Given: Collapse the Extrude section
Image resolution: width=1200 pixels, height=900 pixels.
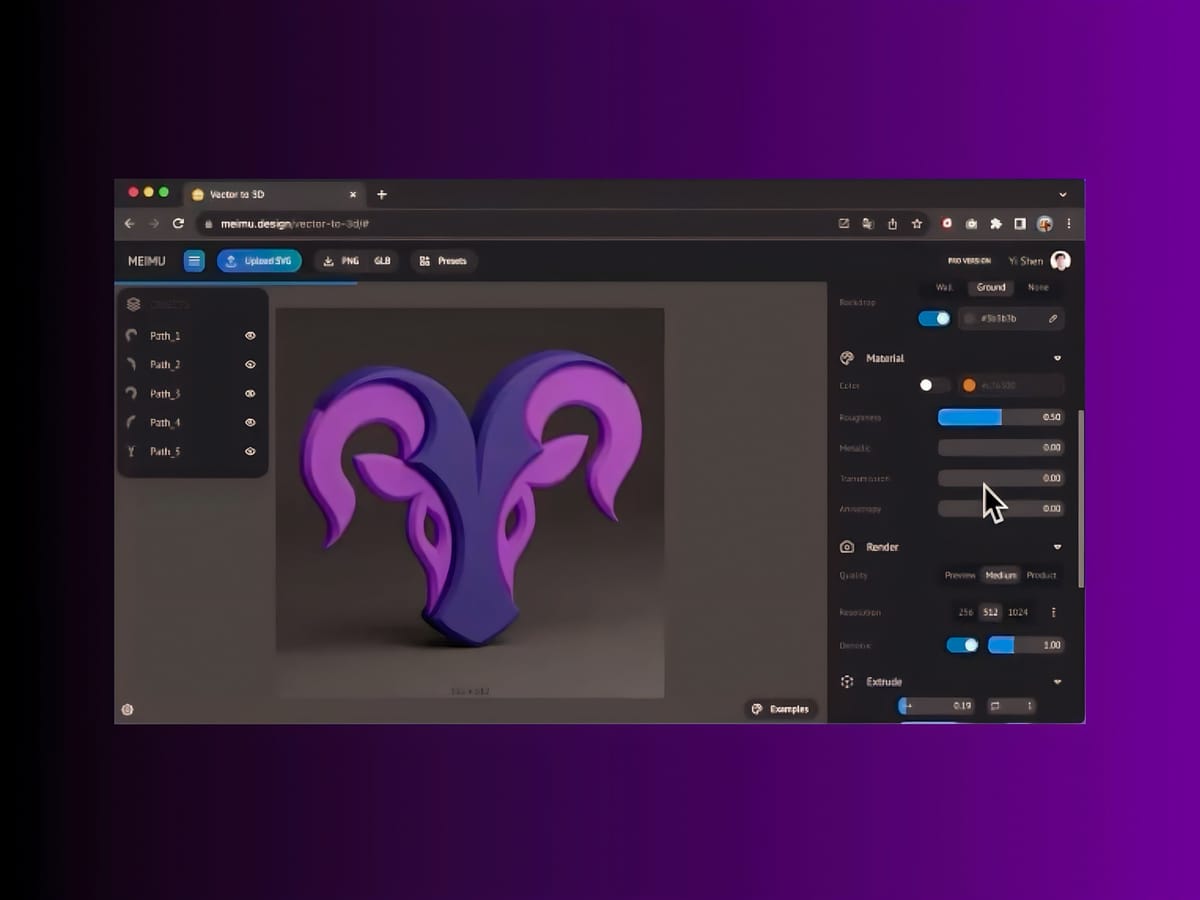Looking at the screenshot, I should 1057,682.
